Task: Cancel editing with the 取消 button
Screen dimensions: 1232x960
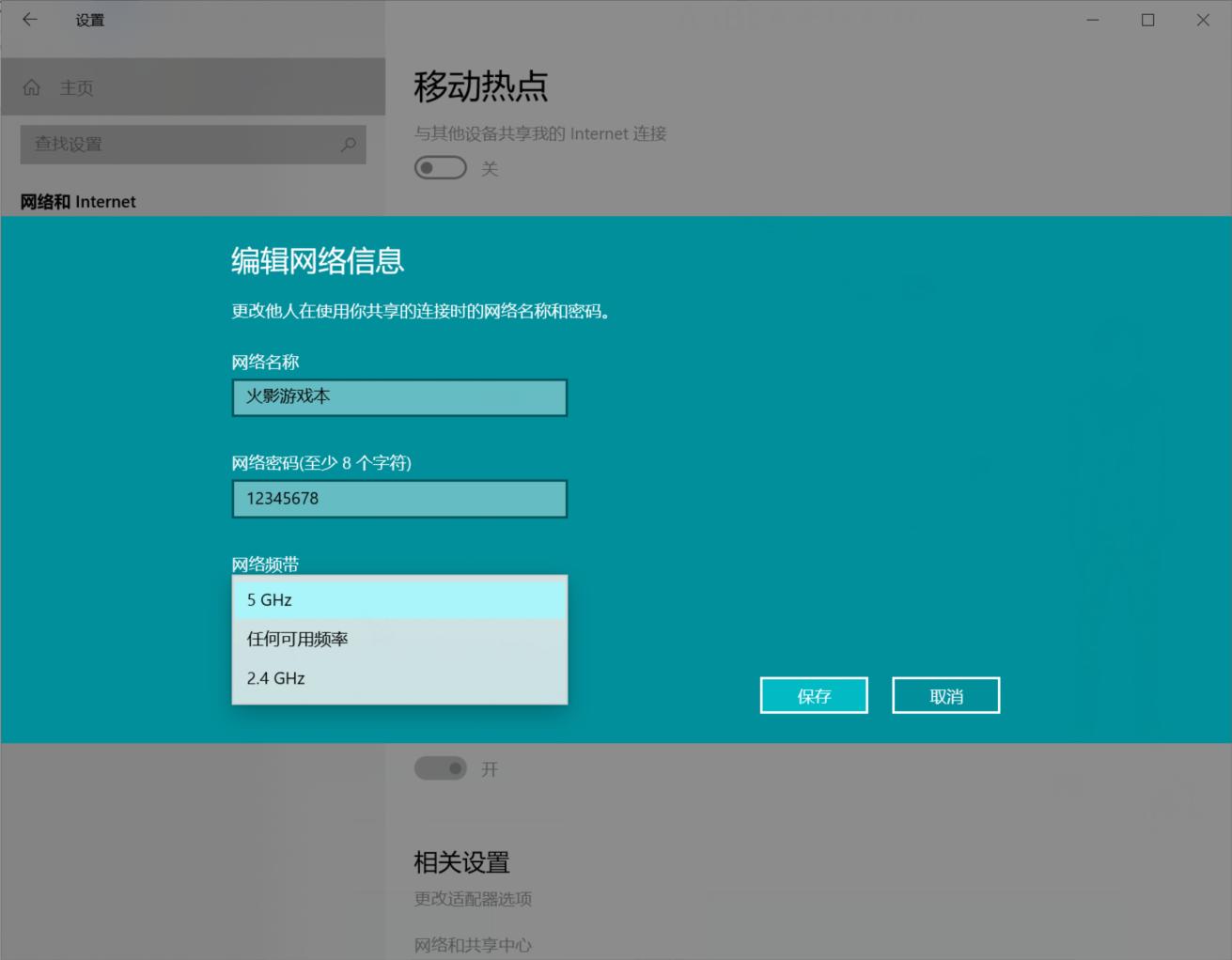Action: click(x=945, y=695)
